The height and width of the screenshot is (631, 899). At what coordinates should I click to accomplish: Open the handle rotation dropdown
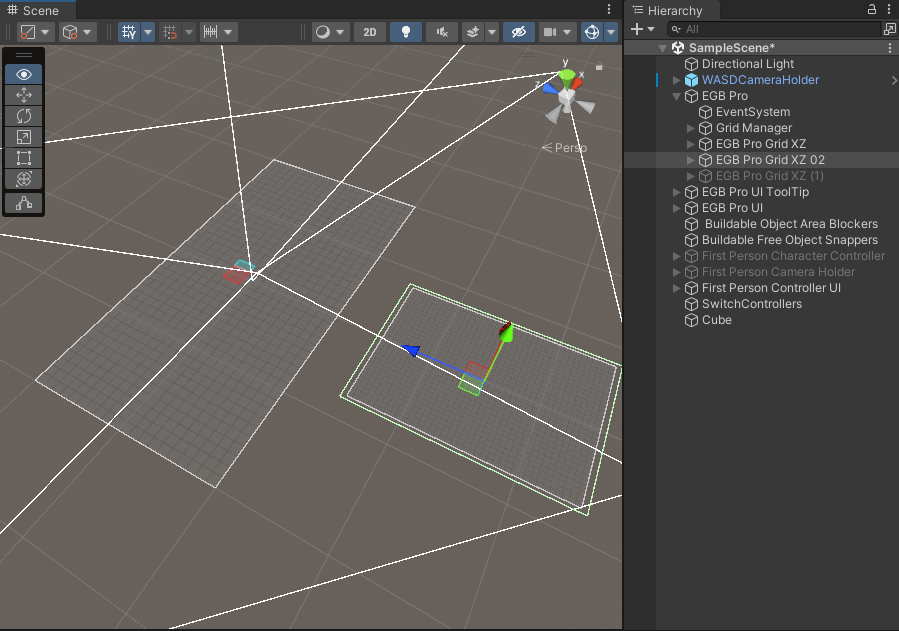87,32
